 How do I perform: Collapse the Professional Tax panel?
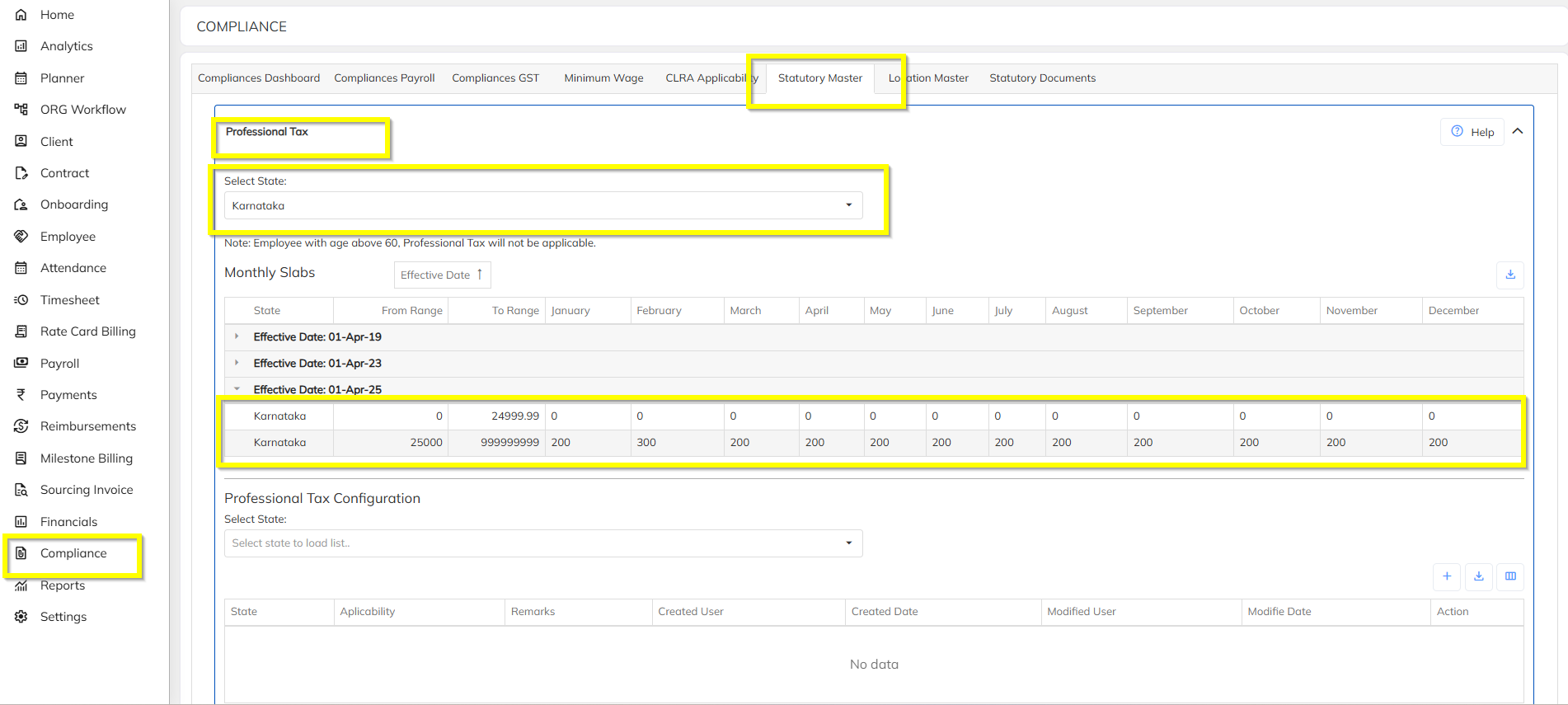tap(1518, 132)
